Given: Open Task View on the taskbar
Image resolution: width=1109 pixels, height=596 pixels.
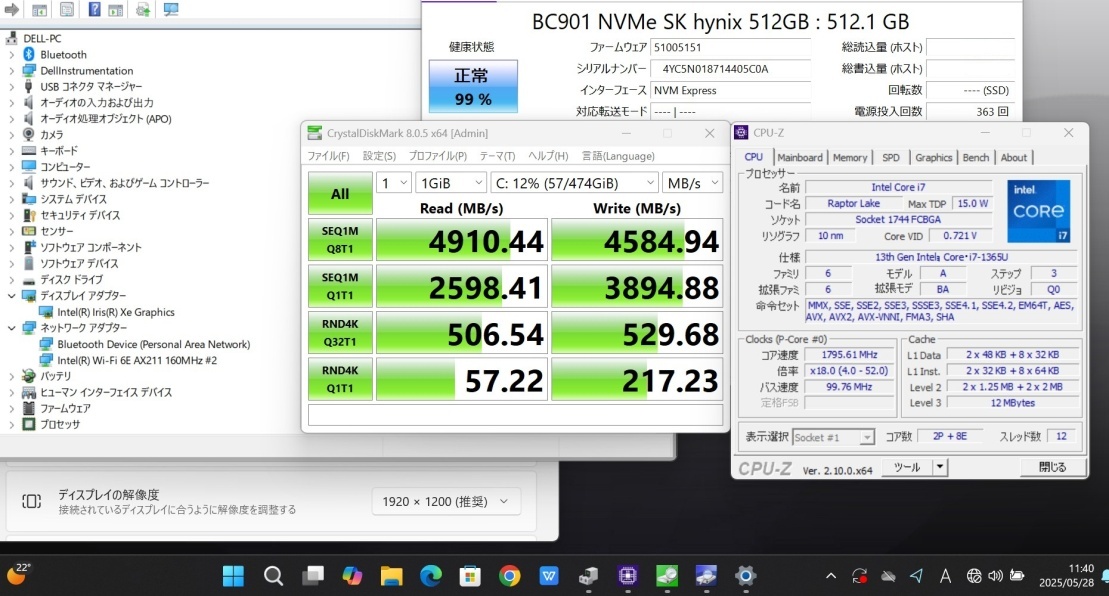Looking at the screenshot, I should pyautogui.click(x=313, y=575).
